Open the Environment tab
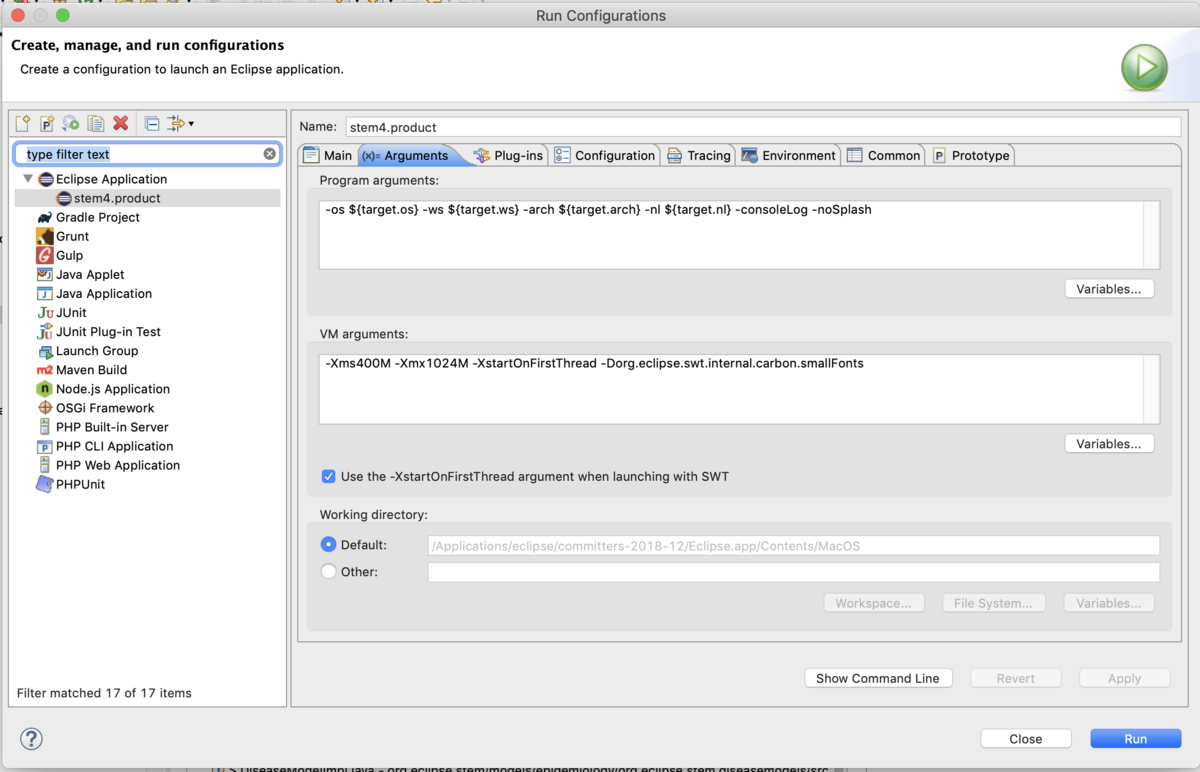1200x772 pixels. 788,155
